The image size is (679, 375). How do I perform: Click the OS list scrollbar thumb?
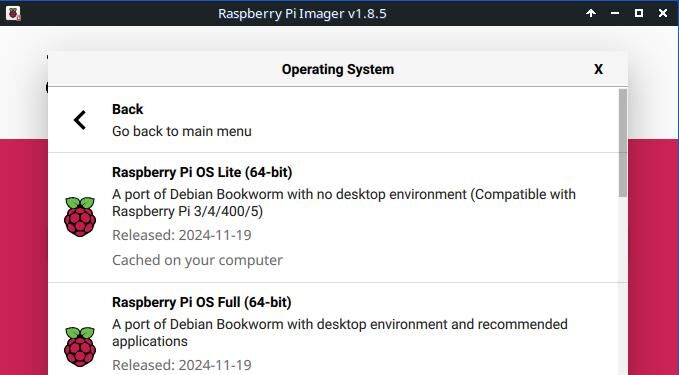623,143
